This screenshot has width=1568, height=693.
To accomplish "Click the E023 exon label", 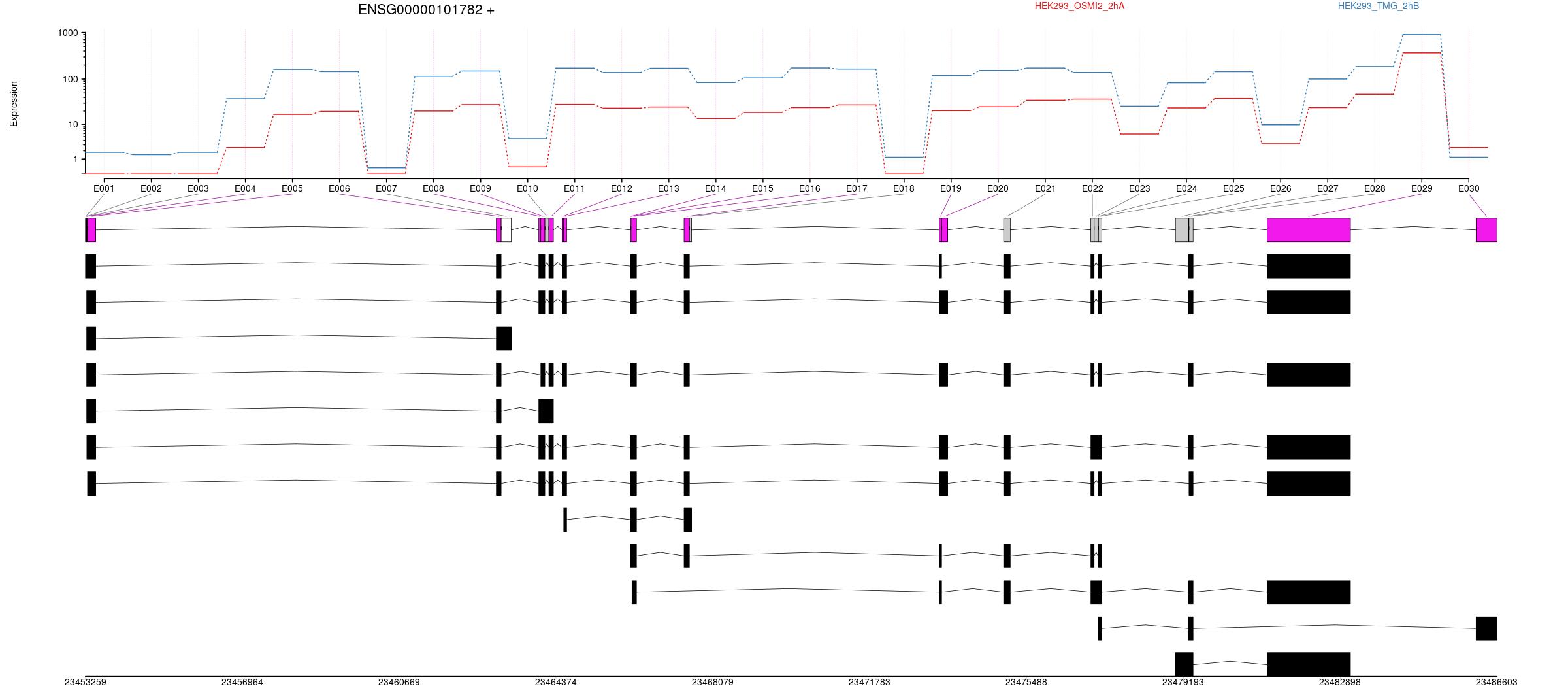I will [x=1139, y=188].
